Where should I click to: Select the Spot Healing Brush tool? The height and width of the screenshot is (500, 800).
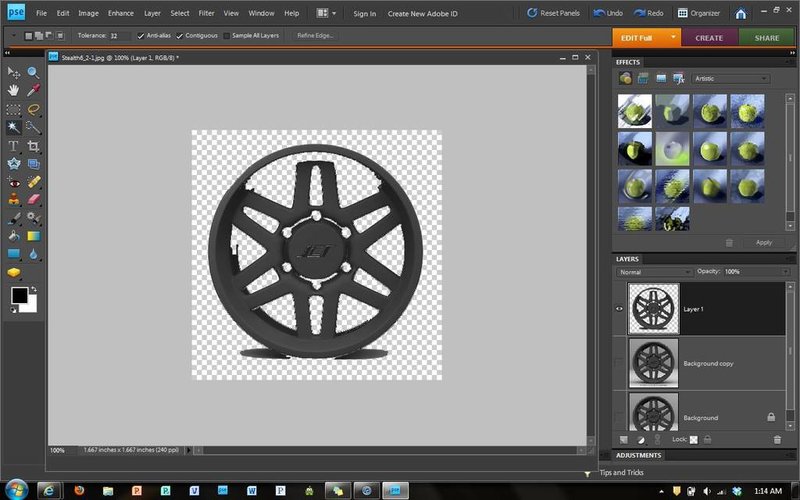pyautogui.click(x=33, y=182)
